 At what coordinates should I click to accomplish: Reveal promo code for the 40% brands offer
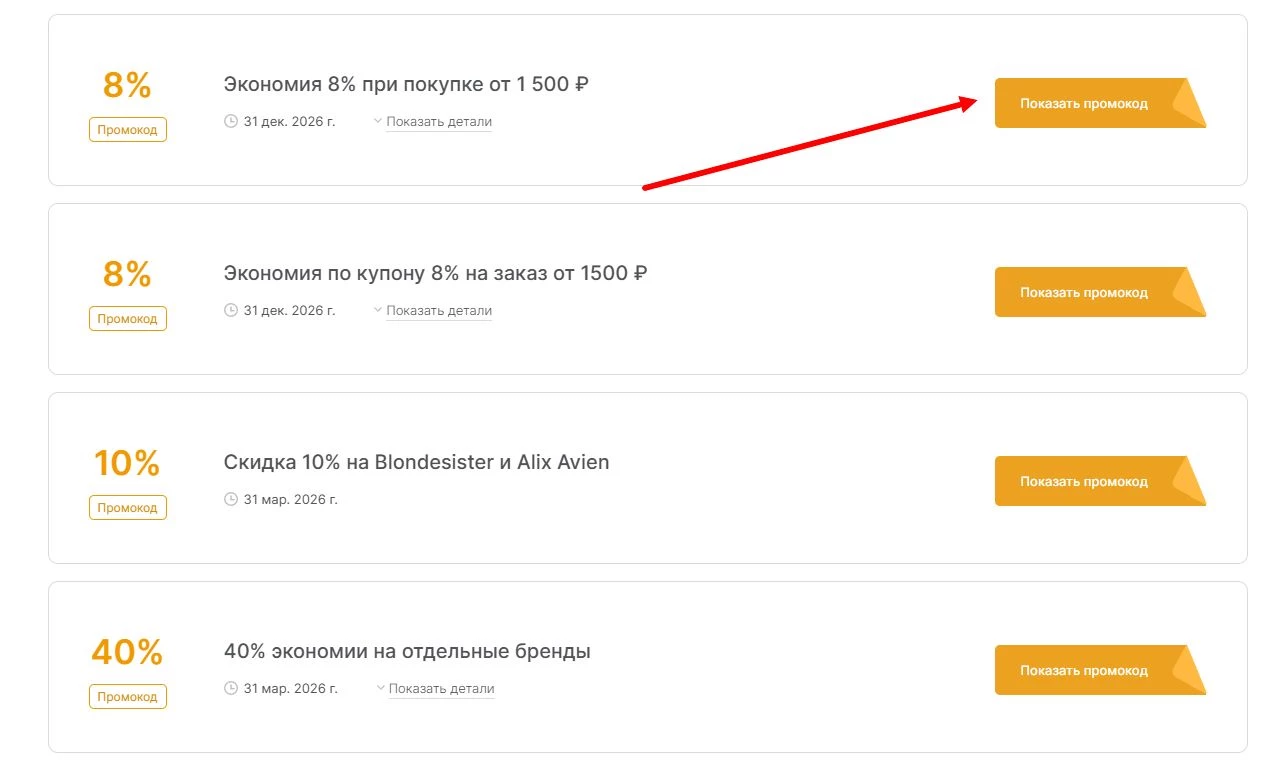(1084, 670)
